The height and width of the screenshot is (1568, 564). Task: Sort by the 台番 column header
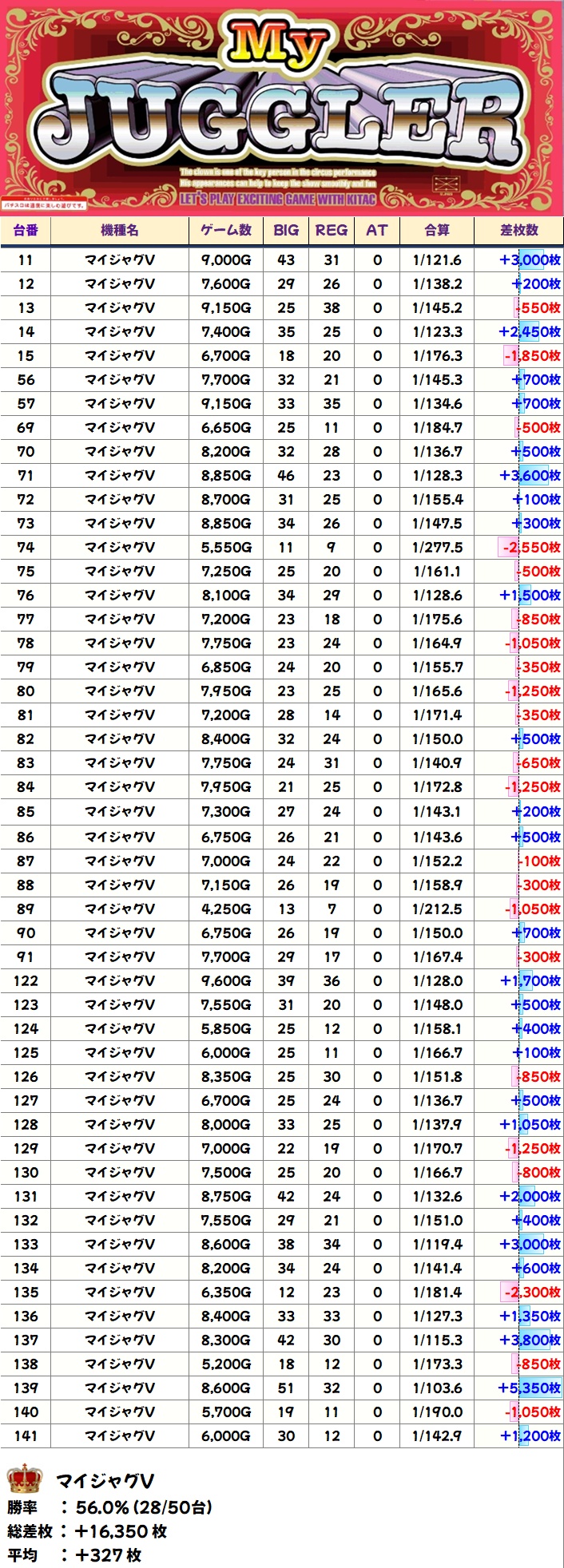coord(26,230)
